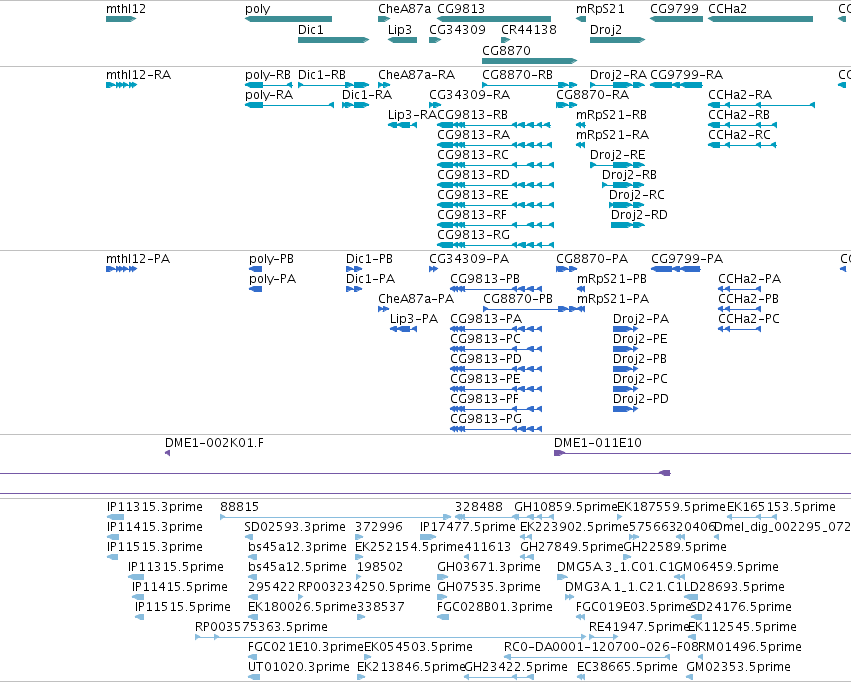
Task: Select the 372996 feature label
Action: (379, 527)
